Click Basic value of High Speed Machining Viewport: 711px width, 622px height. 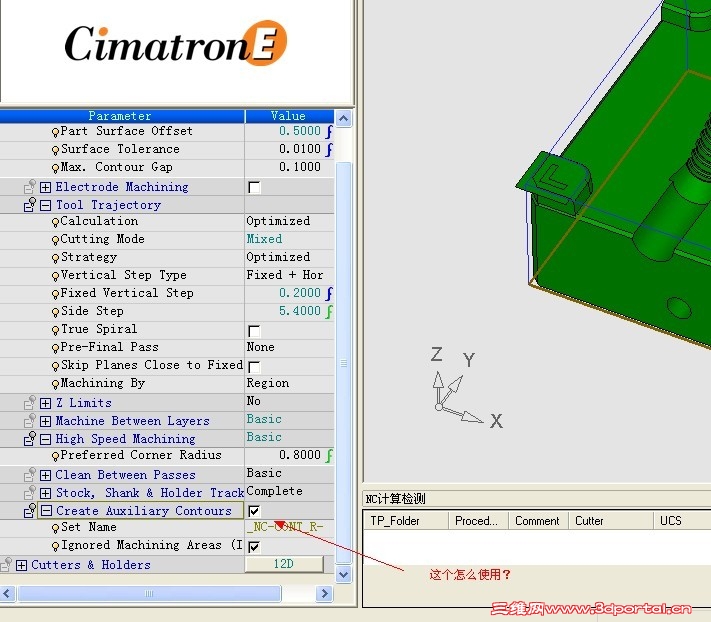pos(264,437)
